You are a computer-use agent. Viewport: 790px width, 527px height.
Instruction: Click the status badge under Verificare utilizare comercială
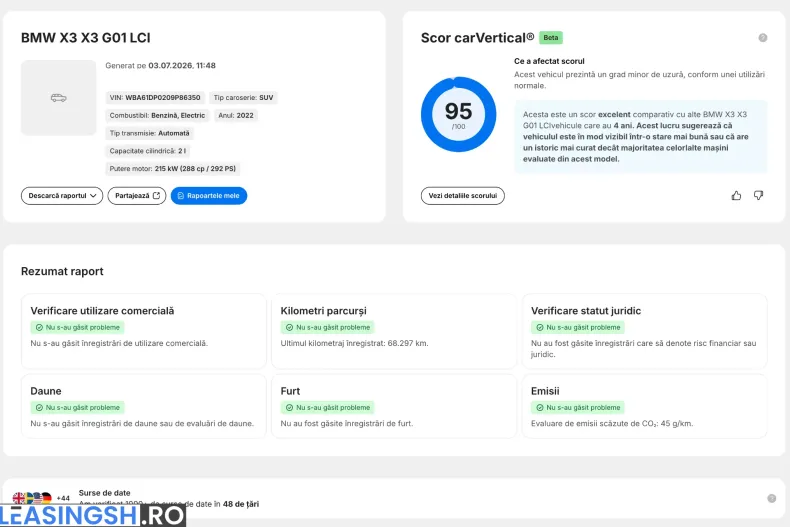pyautogui.click(x=77, y=327)
